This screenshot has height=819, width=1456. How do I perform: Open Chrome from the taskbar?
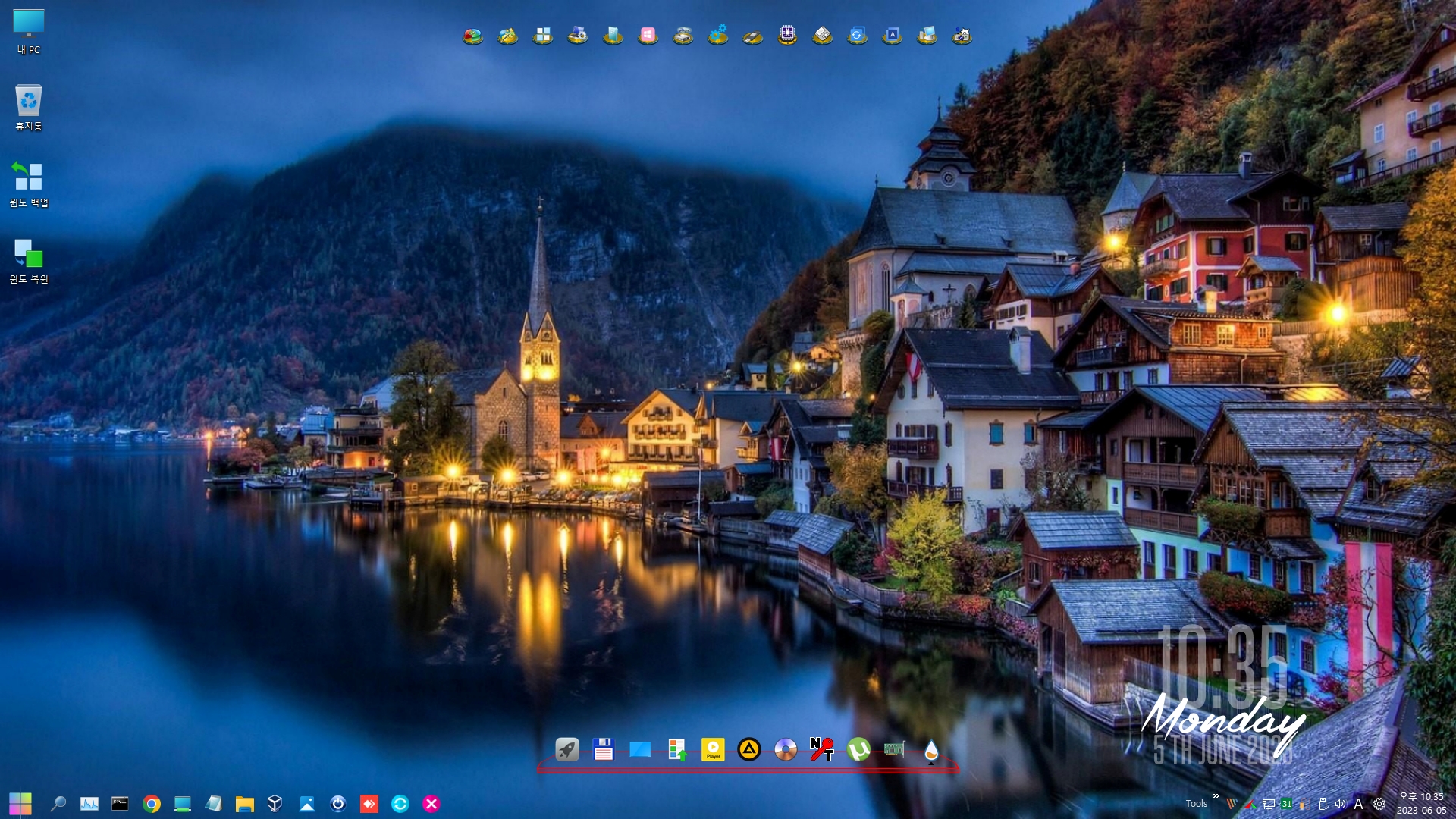[x=152, y=804]
